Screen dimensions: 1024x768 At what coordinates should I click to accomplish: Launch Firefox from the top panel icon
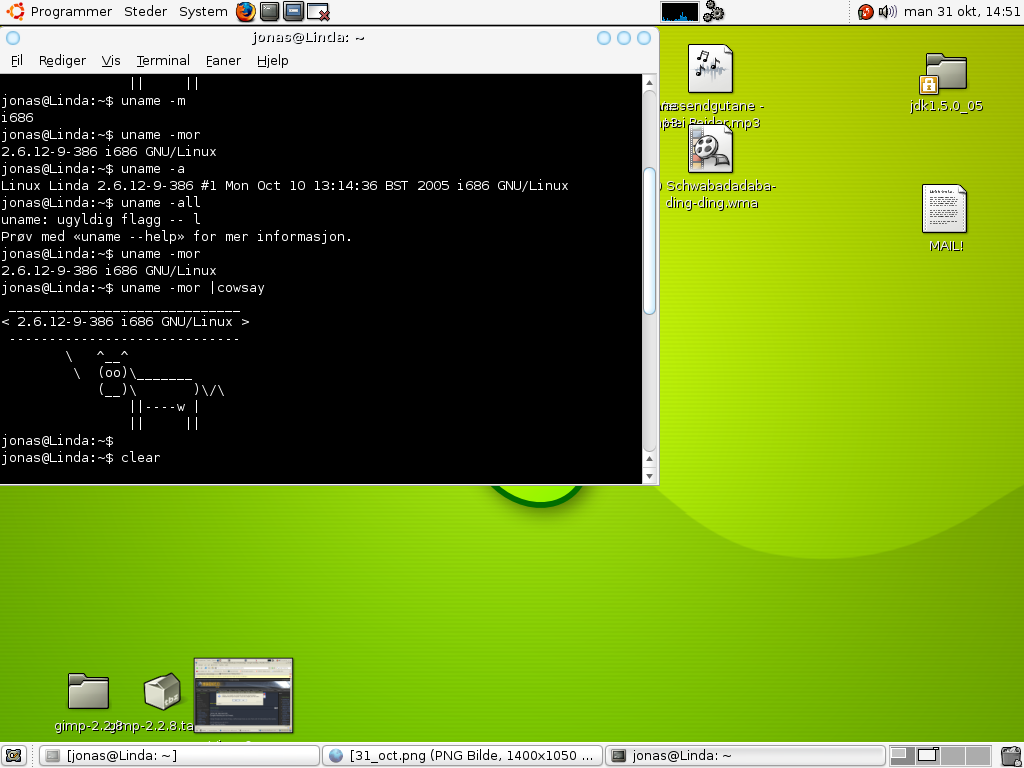[x=246, y=12]
